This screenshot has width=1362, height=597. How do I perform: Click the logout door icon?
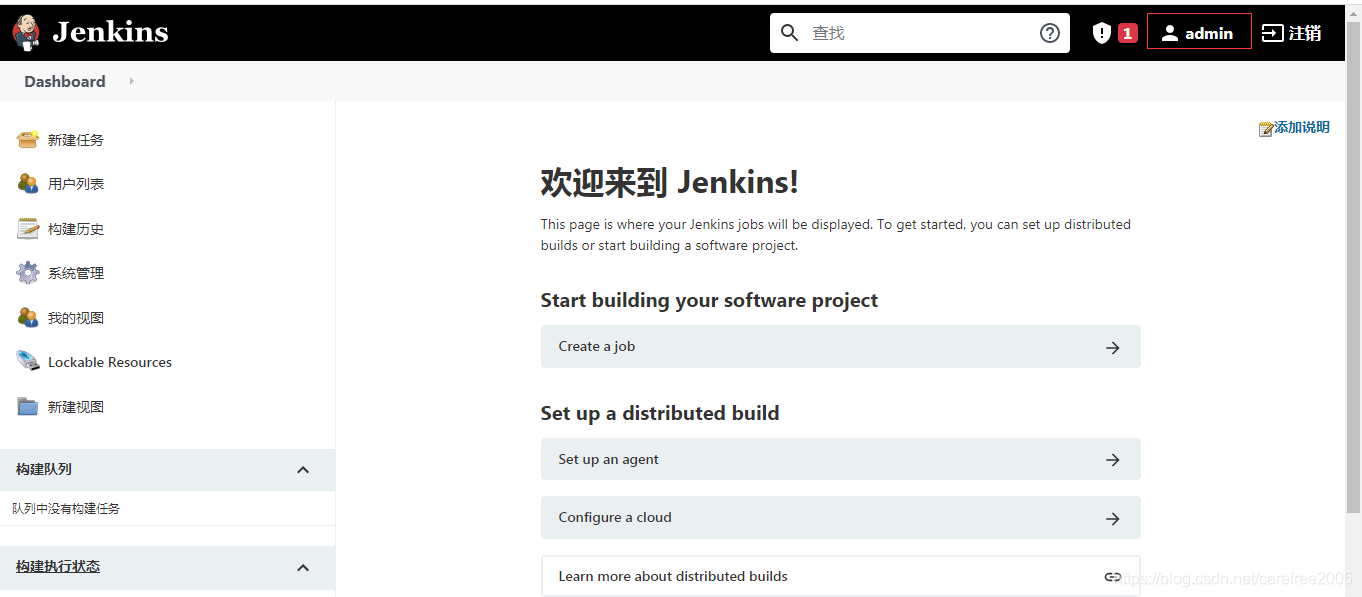pos(1272,33)
